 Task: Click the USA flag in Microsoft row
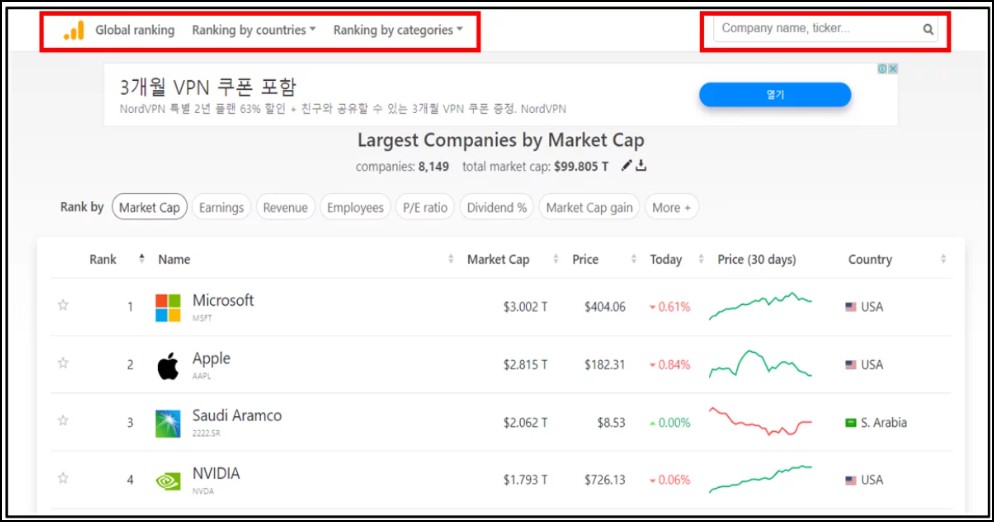851,307
